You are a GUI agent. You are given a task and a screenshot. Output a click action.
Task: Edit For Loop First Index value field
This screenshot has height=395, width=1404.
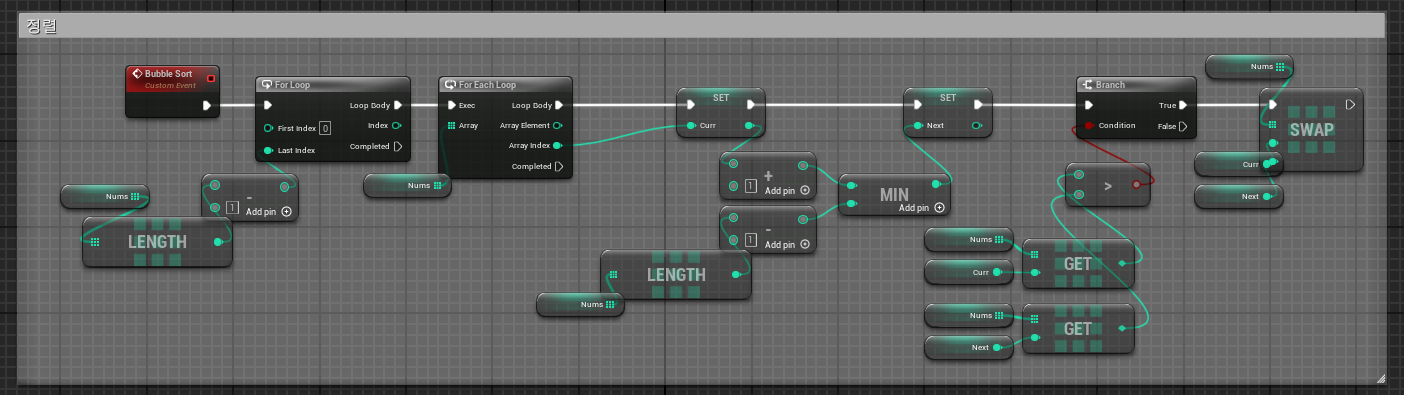tap(325, 128)
